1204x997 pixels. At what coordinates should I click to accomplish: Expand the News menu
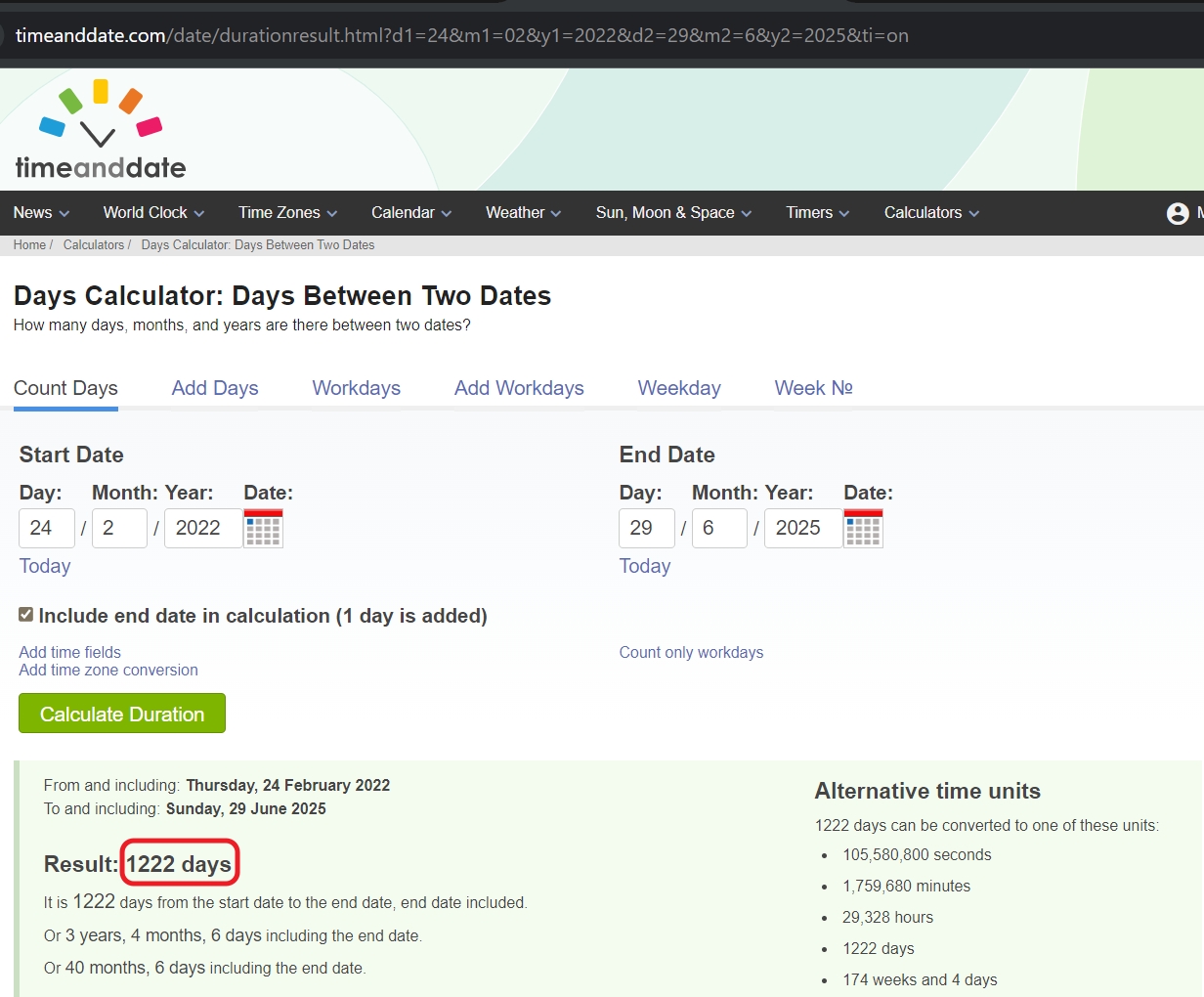(41, 212)
